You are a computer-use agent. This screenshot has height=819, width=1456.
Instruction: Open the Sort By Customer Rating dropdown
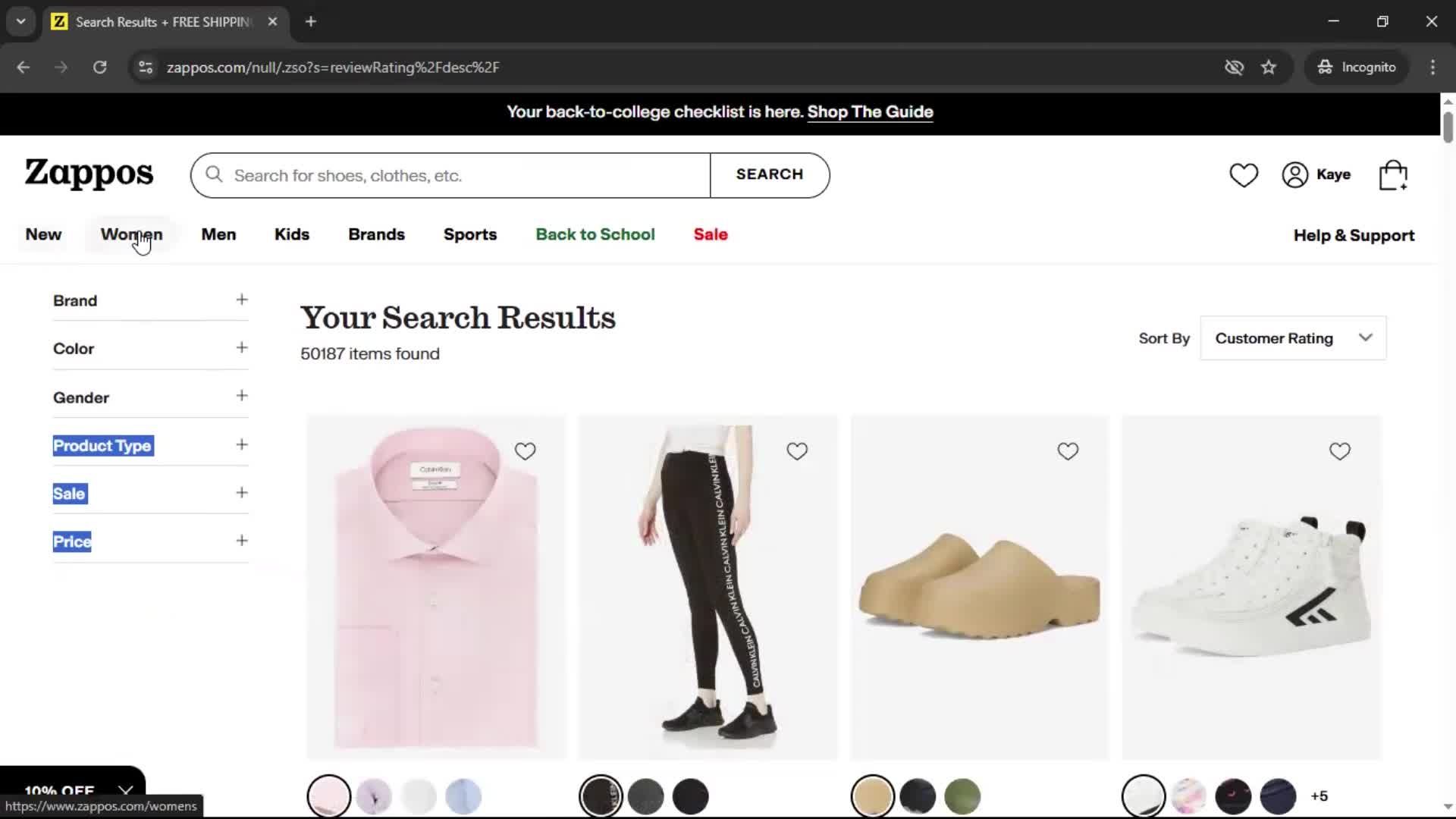pyautogui.click(x=1293, y=338)
